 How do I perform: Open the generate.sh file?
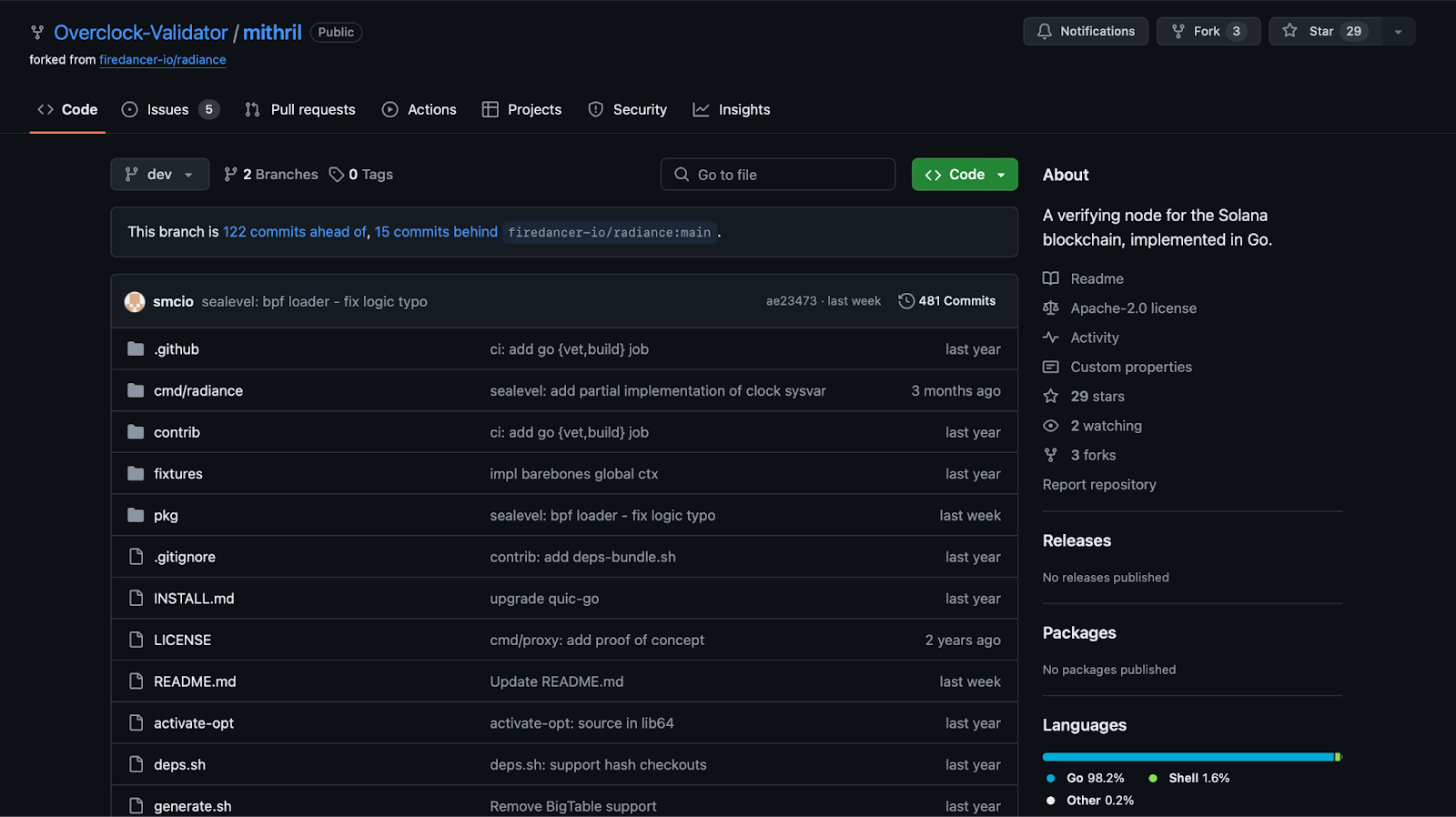coord(193,806)
